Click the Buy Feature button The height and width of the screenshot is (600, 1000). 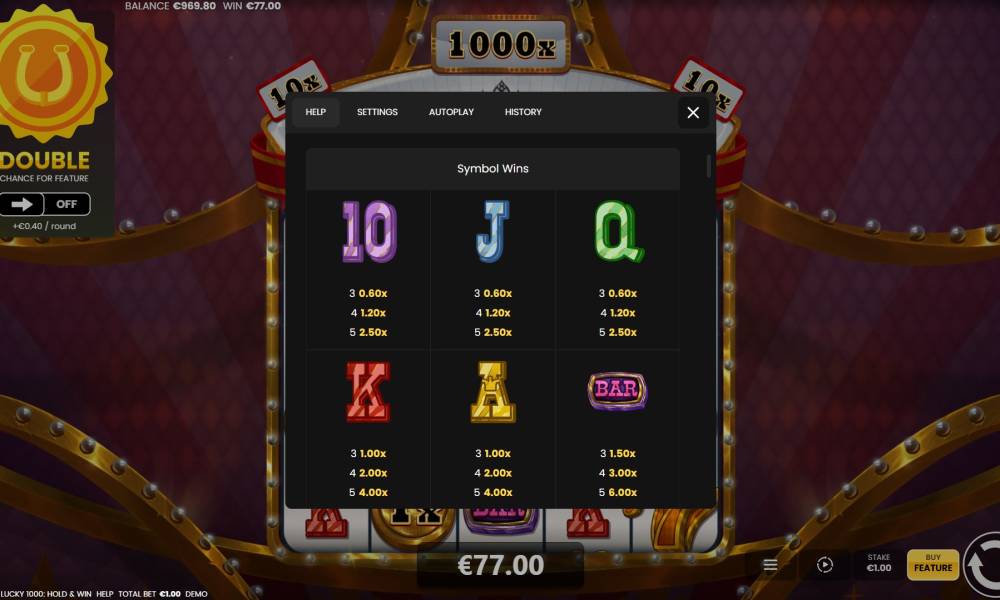[x=932, y=564]
